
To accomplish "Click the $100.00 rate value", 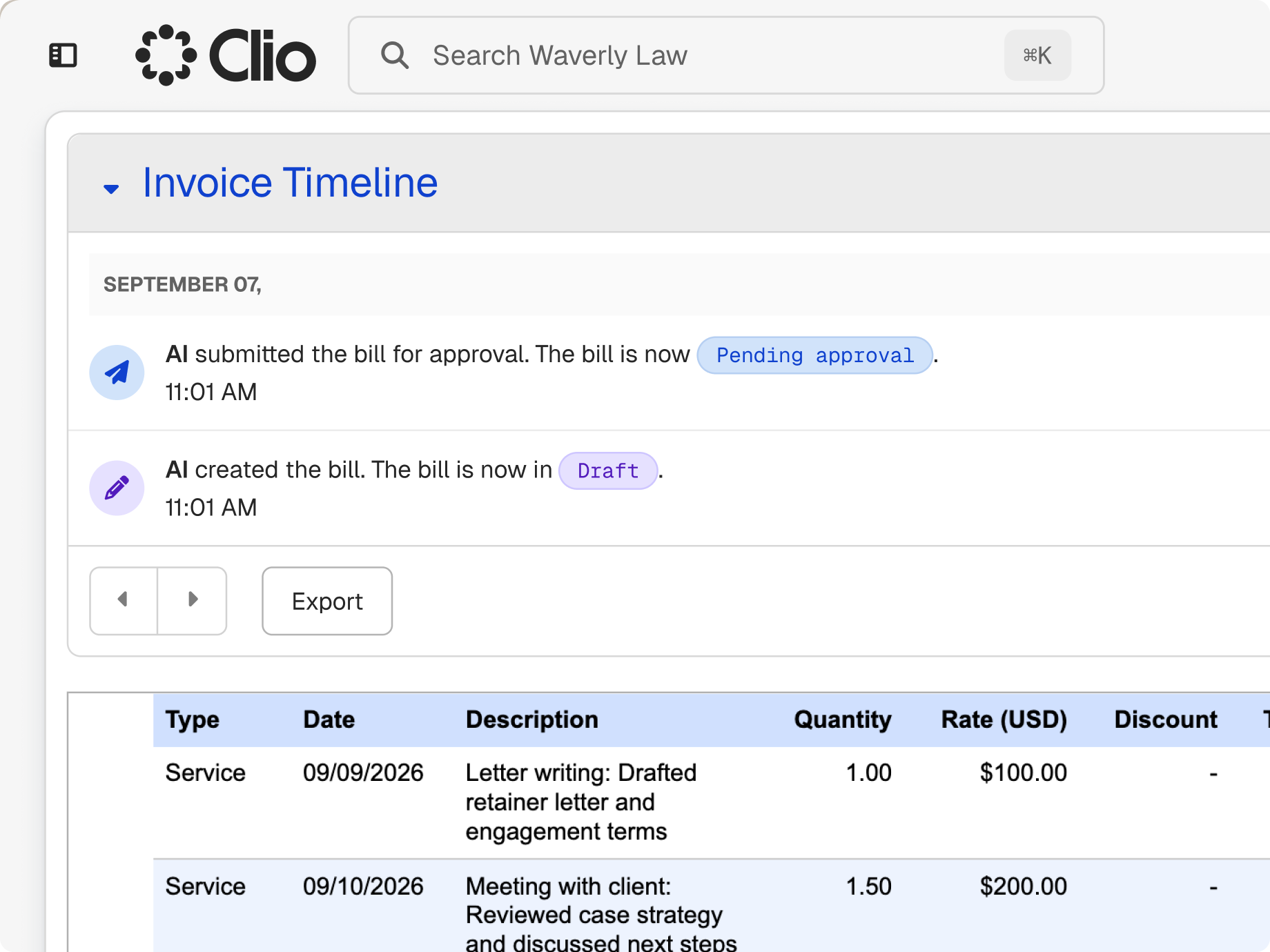I will click(x=1024, y=773).
